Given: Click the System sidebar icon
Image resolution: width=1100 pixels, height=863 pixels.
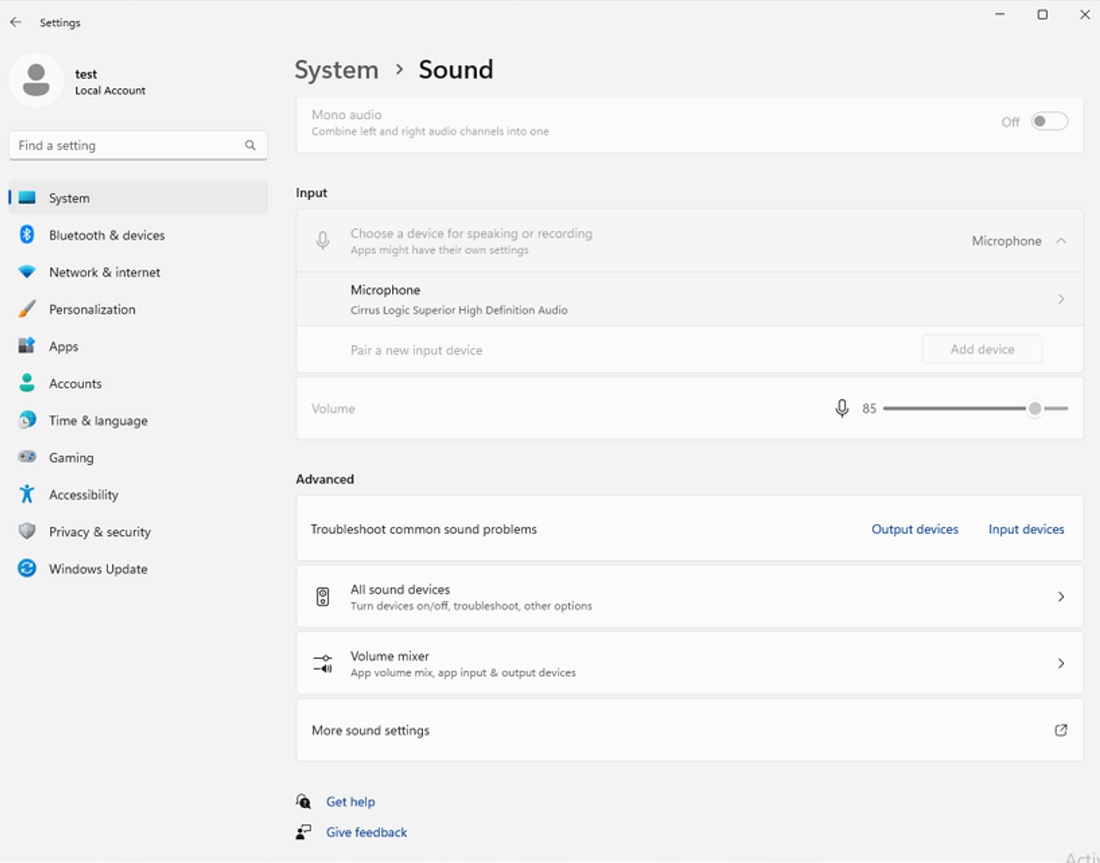Looking at the screenshot, I should [x=27, y=198].
